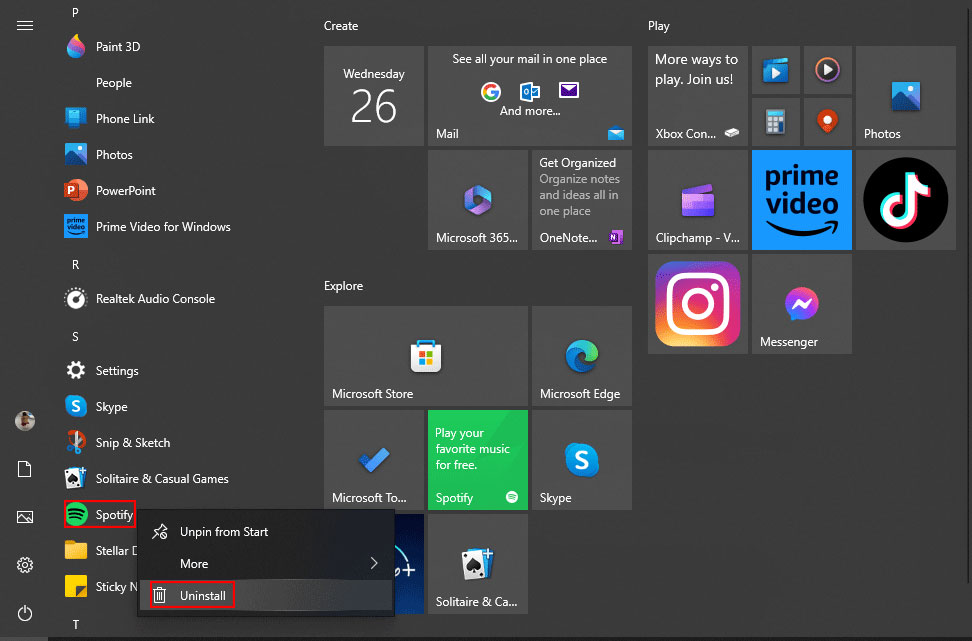Click the Create group heading
The image size is (972, 641).
coord(341,26)
